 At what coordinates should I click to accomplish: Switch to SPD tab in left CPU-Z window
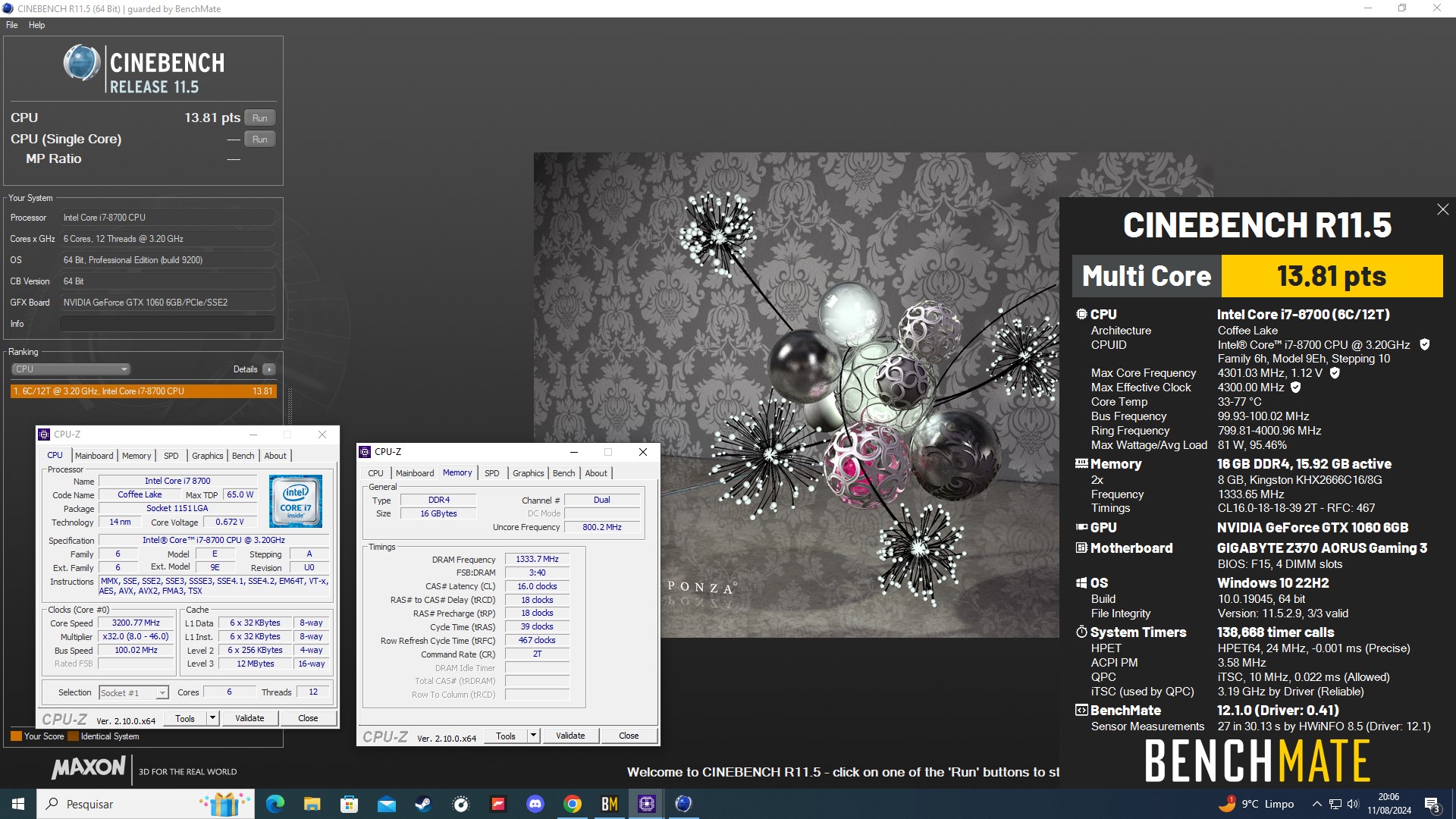point(171,456)
